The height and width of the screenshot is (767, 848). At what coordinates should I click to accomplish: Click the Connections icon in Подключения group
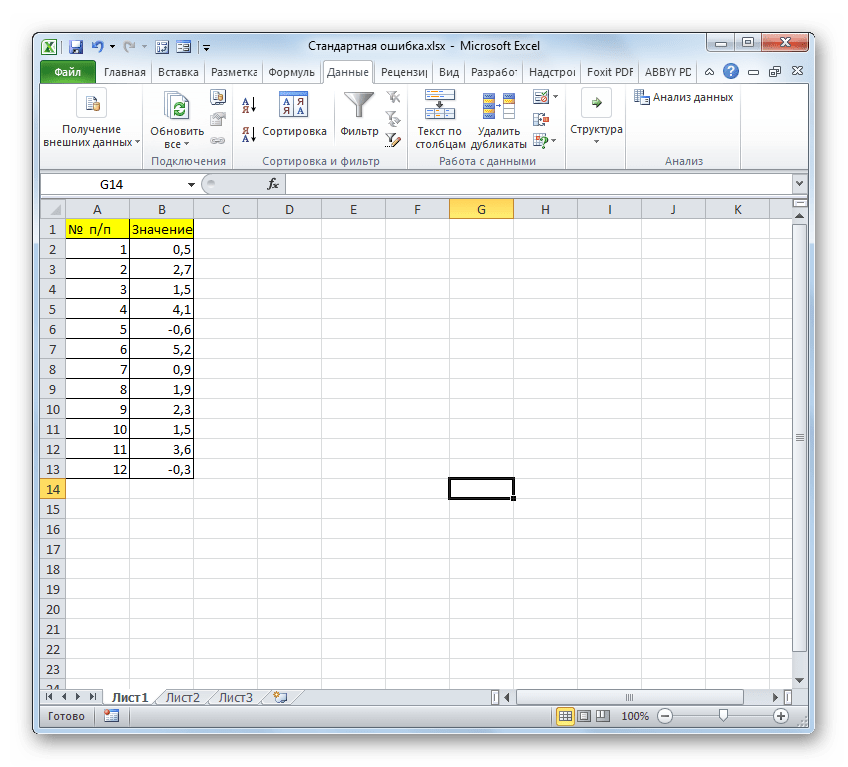pos(218,97)
